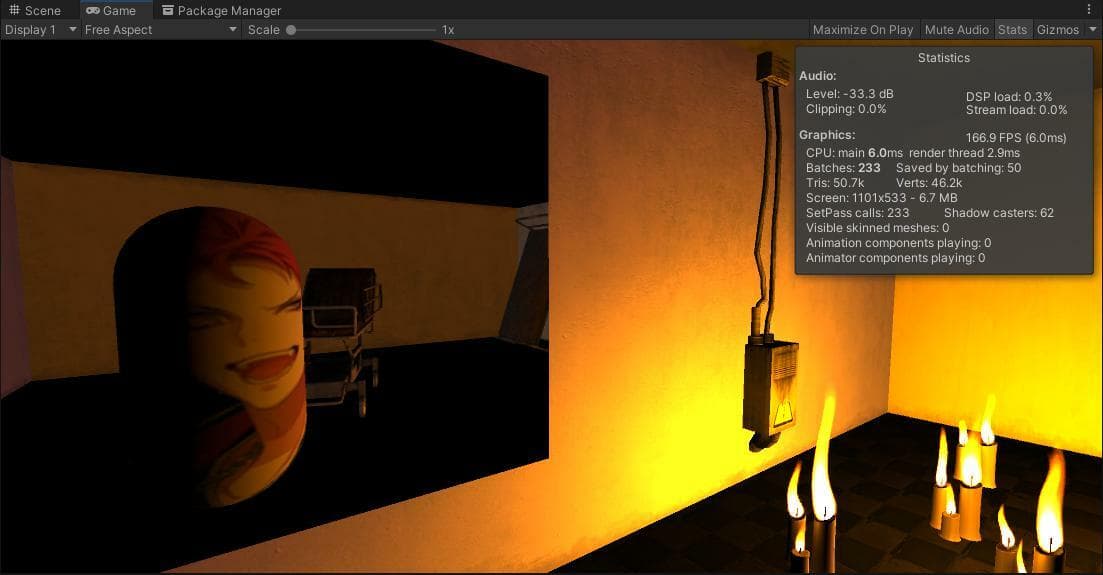Open the Package Manager tab

point(222,11)
